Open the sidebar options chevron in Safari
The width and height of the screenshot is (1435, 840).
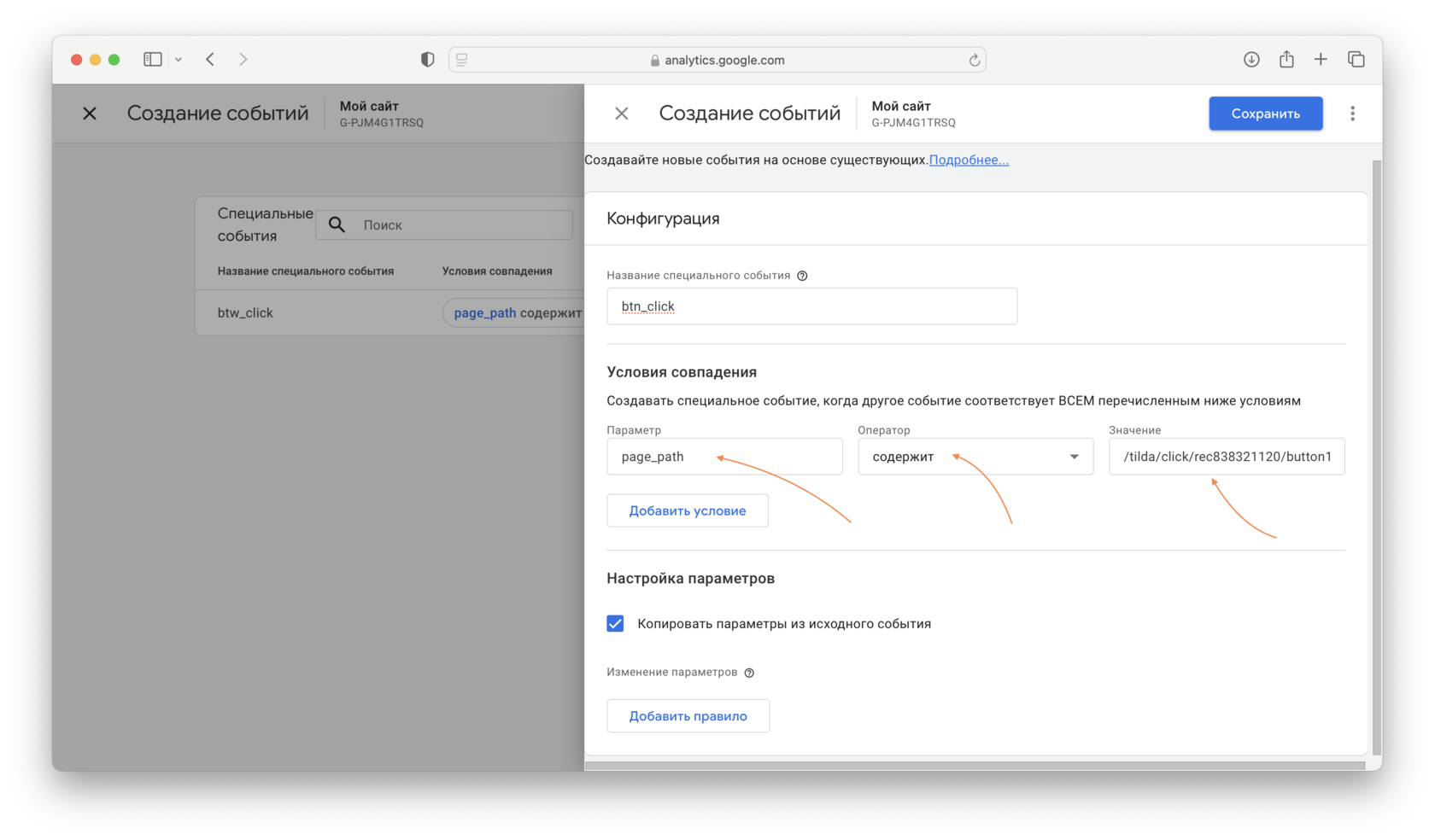[x=179, y=60]
